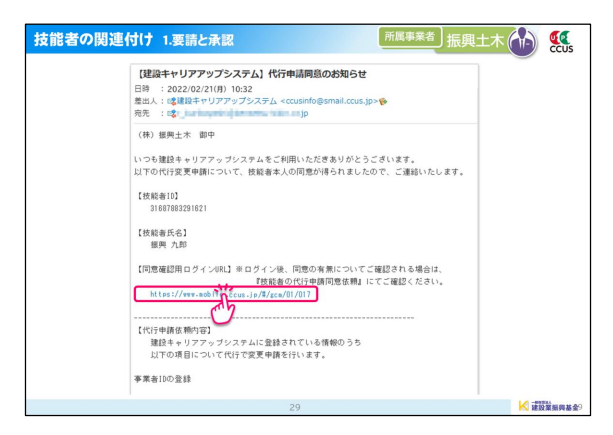
Task: Click the contact icon beside the sender name
Action: [x=172, y=102]
